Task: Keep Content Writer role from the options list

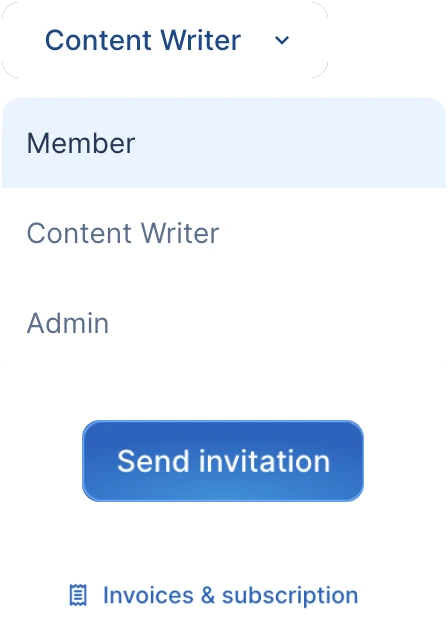Action: click(x=224, y=233)
